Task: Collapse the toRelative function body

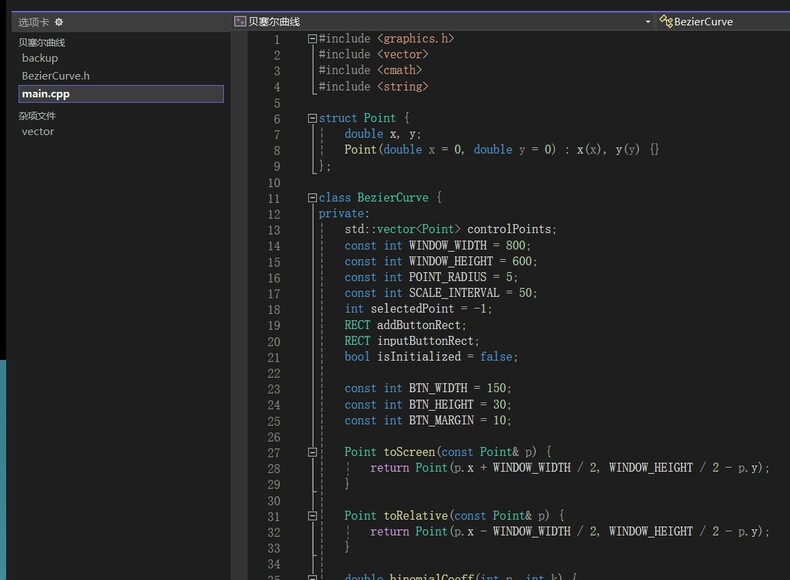Action: click(312, 516)
